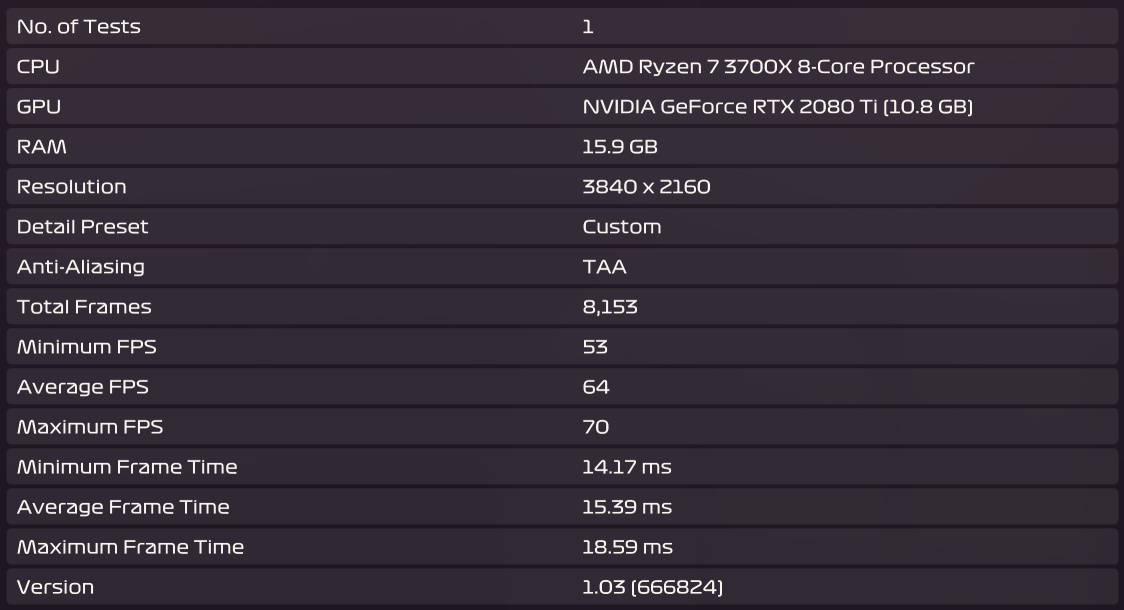Click the CPU row label
The width and height of the screenshot is (1124, 610).
38,67
